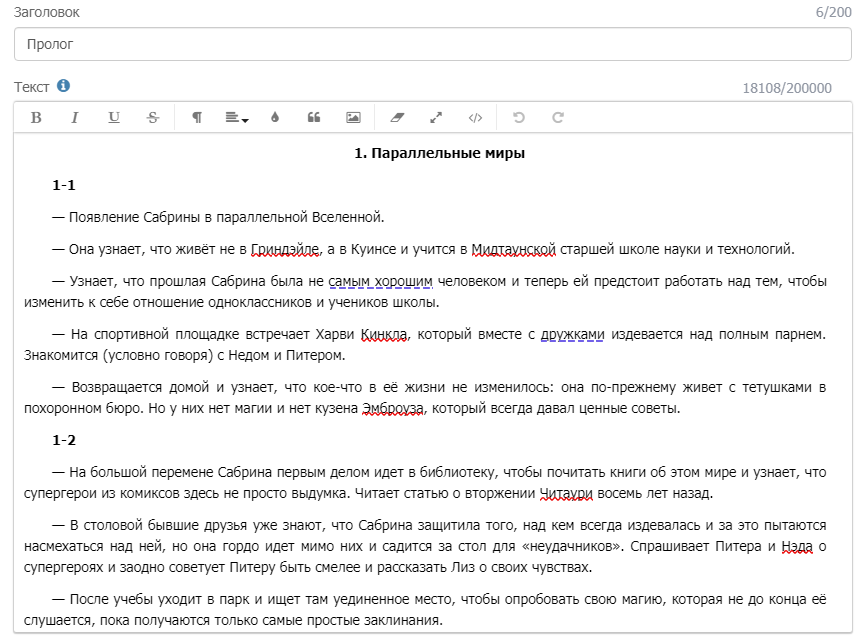Switch to HTML code view
Viewport: 856px width, 641px height.
click(x=477, y=117)
